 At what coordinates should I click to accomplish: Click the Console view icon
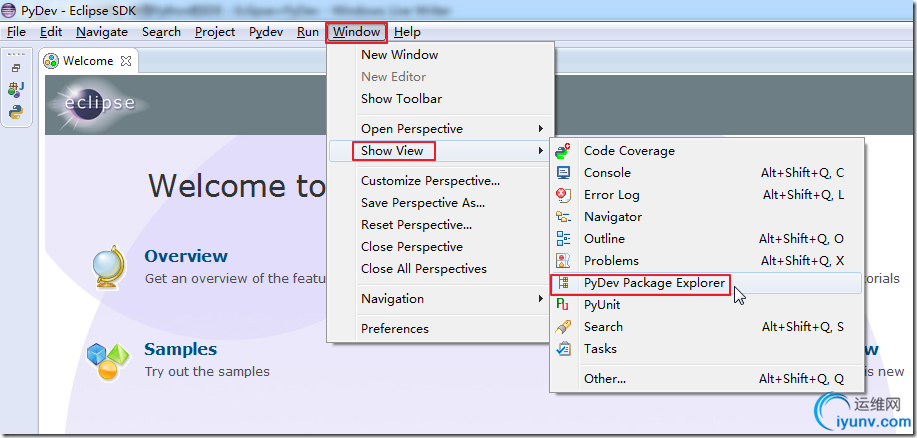pyautogui.click(x=563, y=173)
